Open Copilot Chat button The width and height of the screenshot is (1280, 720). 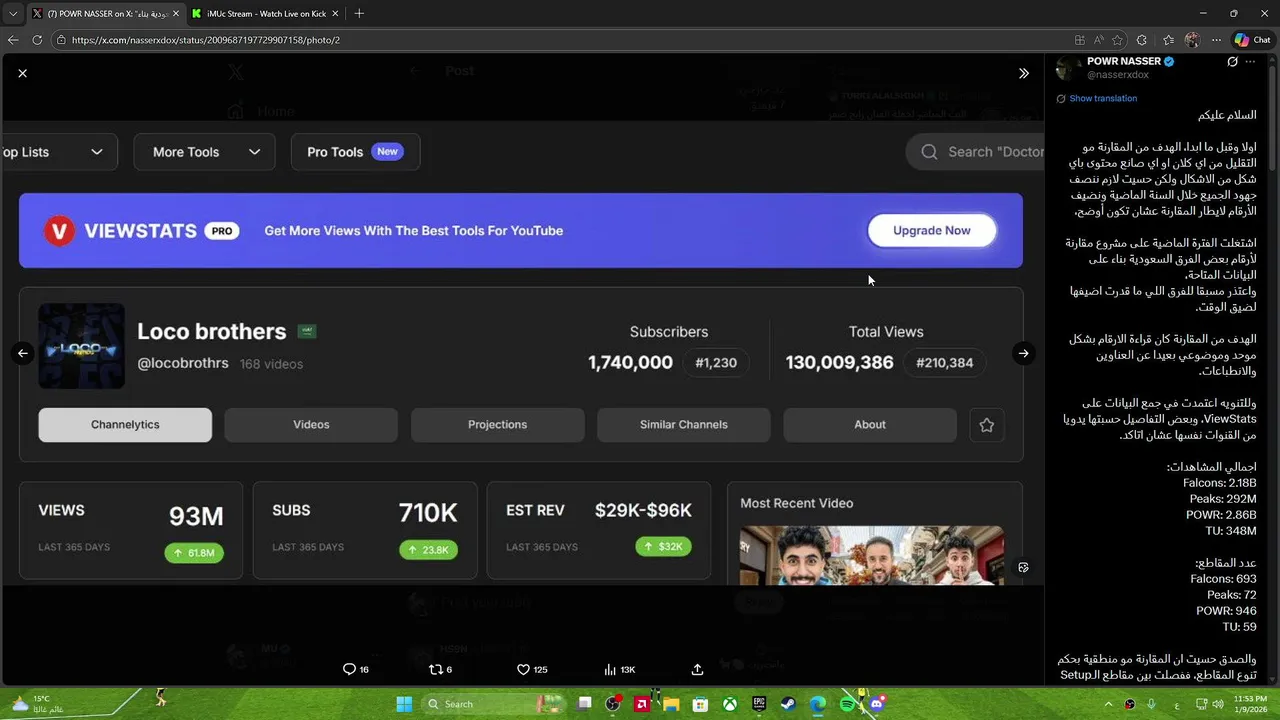click(x=1252, y=40)
